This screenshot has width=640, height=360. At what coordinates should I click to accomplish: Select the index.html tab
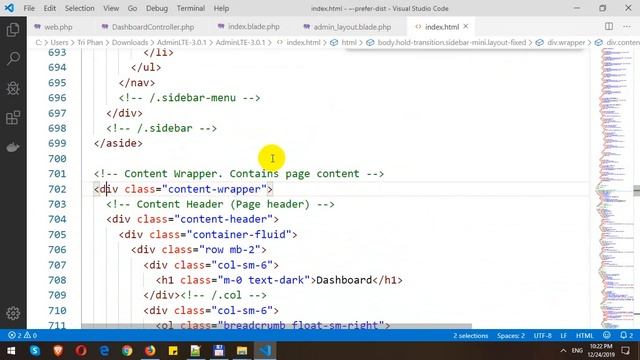[x=442, y=27]
